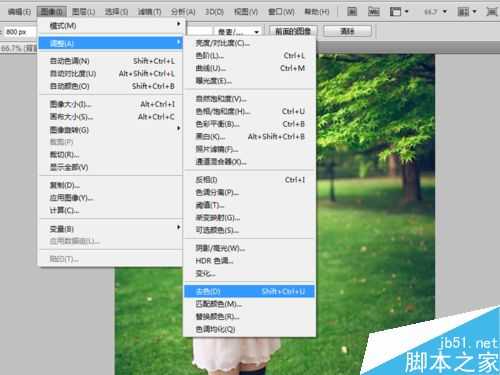Open 应用图像(Y) dialog

tap(110, 198)
